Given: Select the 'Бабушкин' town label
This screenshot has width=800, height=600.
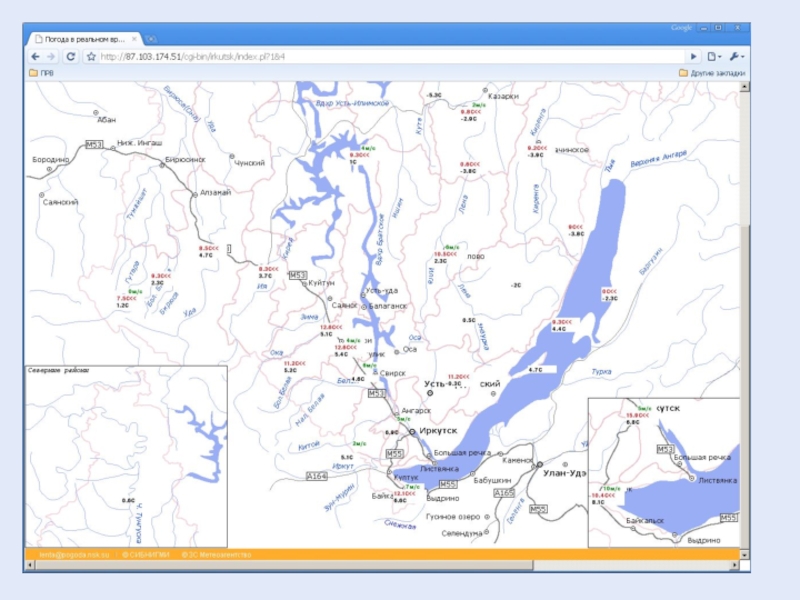Looking at the screenshot, I should [x=492, y=481].
